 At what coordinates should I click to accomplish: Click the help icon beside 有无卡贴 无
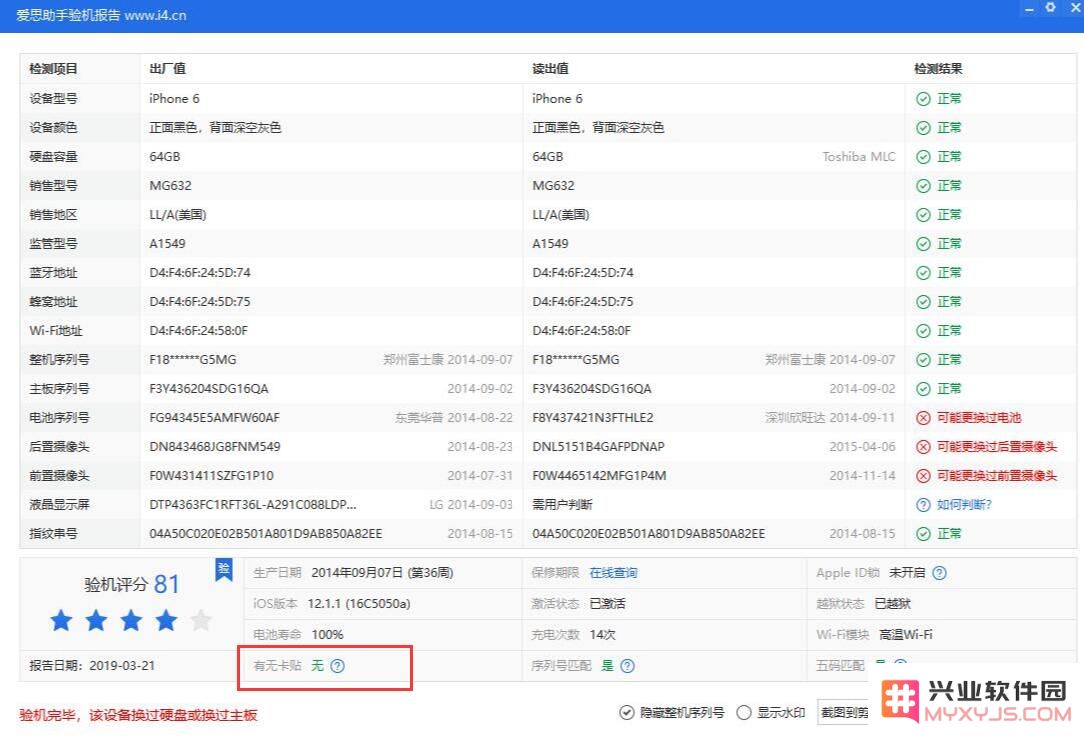(337, 666)
